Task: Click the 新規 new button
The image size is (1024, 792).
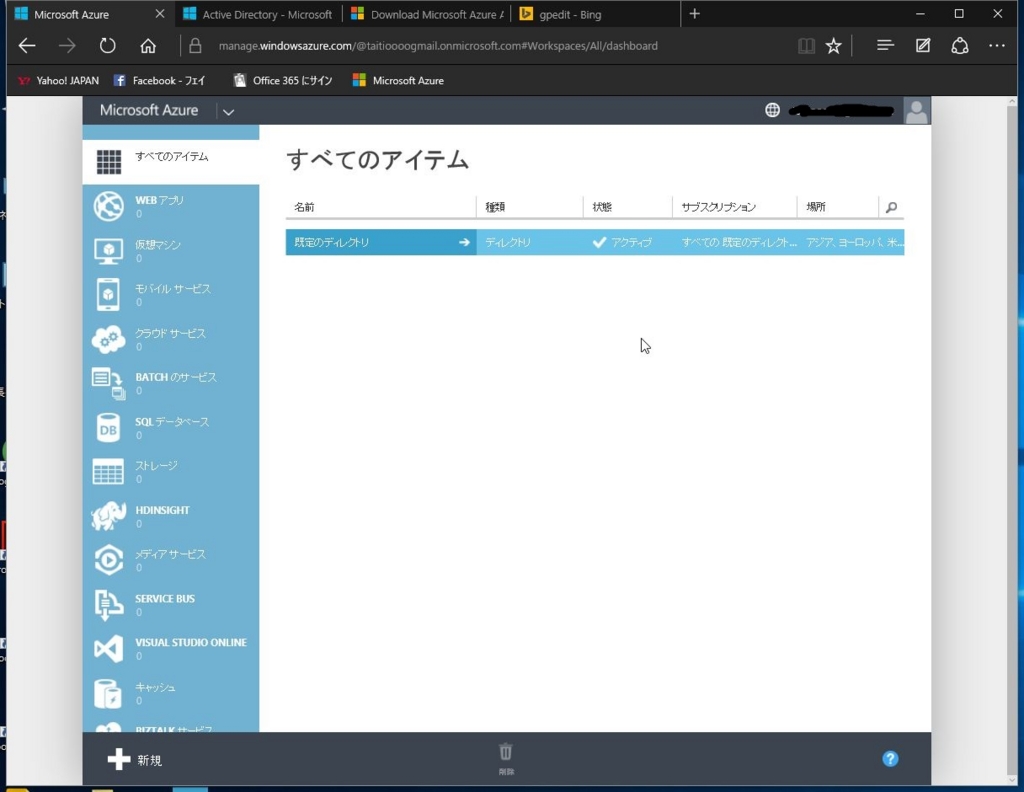Action: (x=135, y=759)
